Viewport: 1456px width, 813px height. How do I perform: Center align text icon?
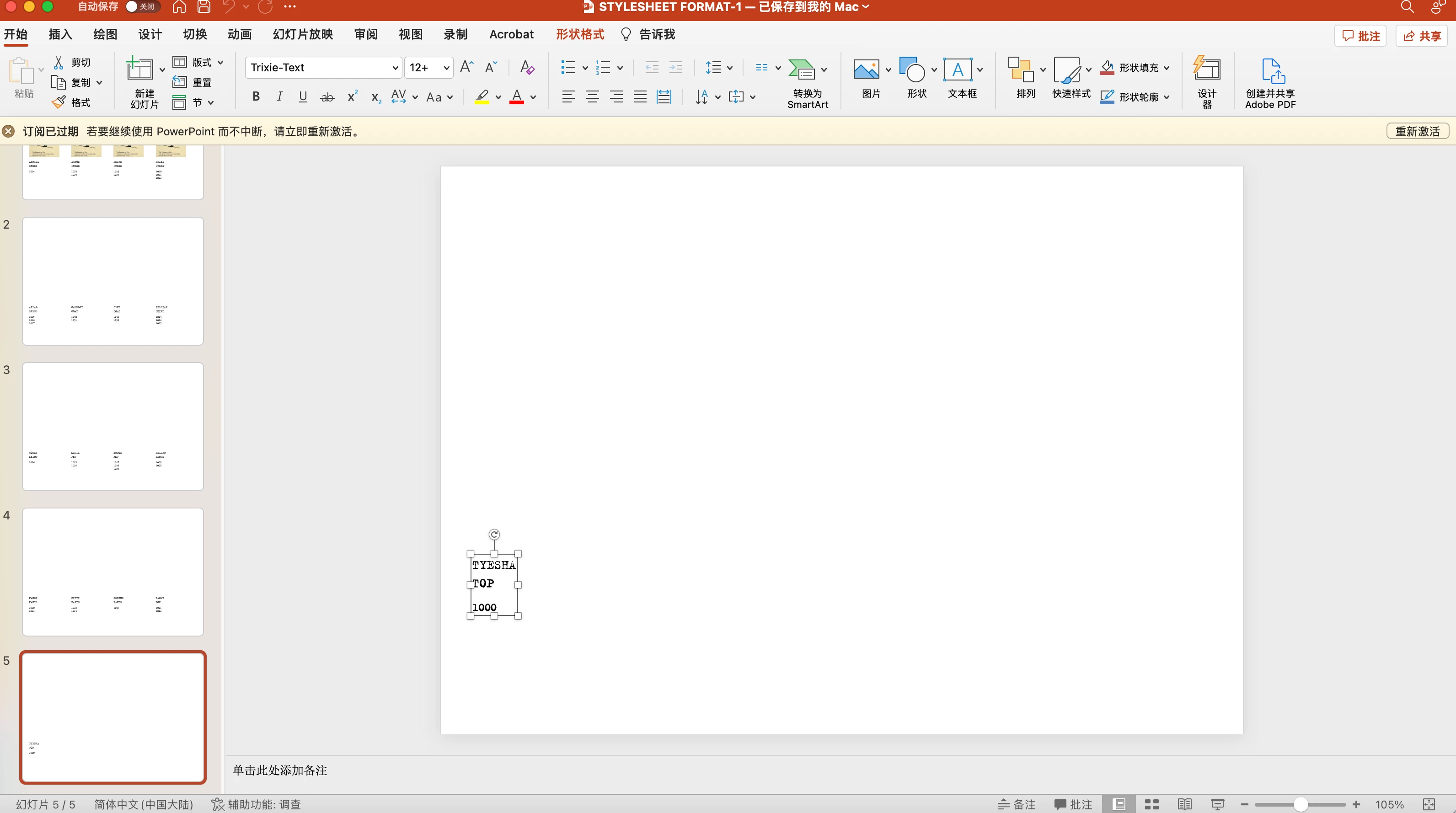tap(592, 97)
